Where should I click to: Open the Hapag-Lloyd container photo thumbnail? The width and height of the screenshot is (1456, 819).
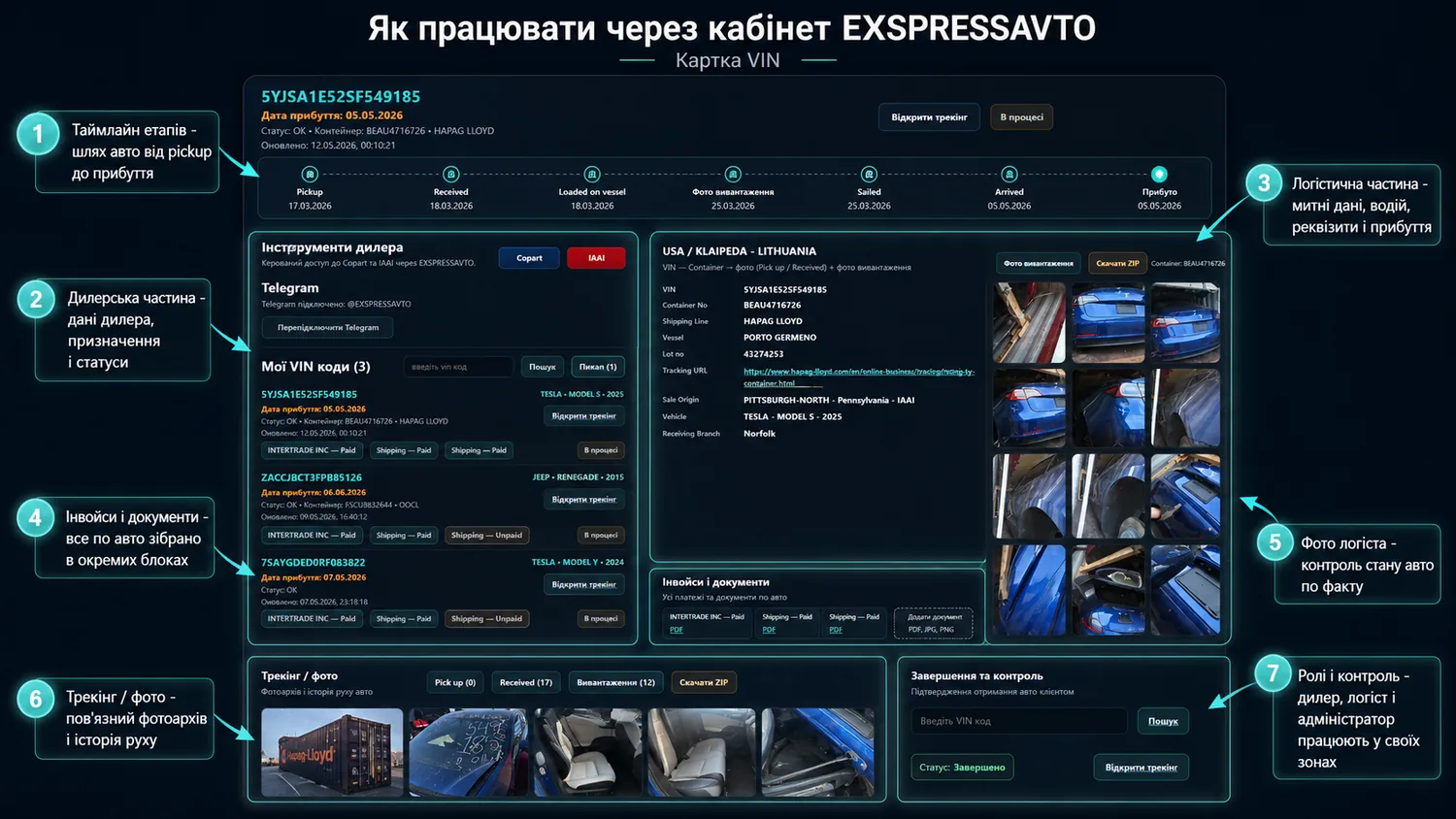332,753
